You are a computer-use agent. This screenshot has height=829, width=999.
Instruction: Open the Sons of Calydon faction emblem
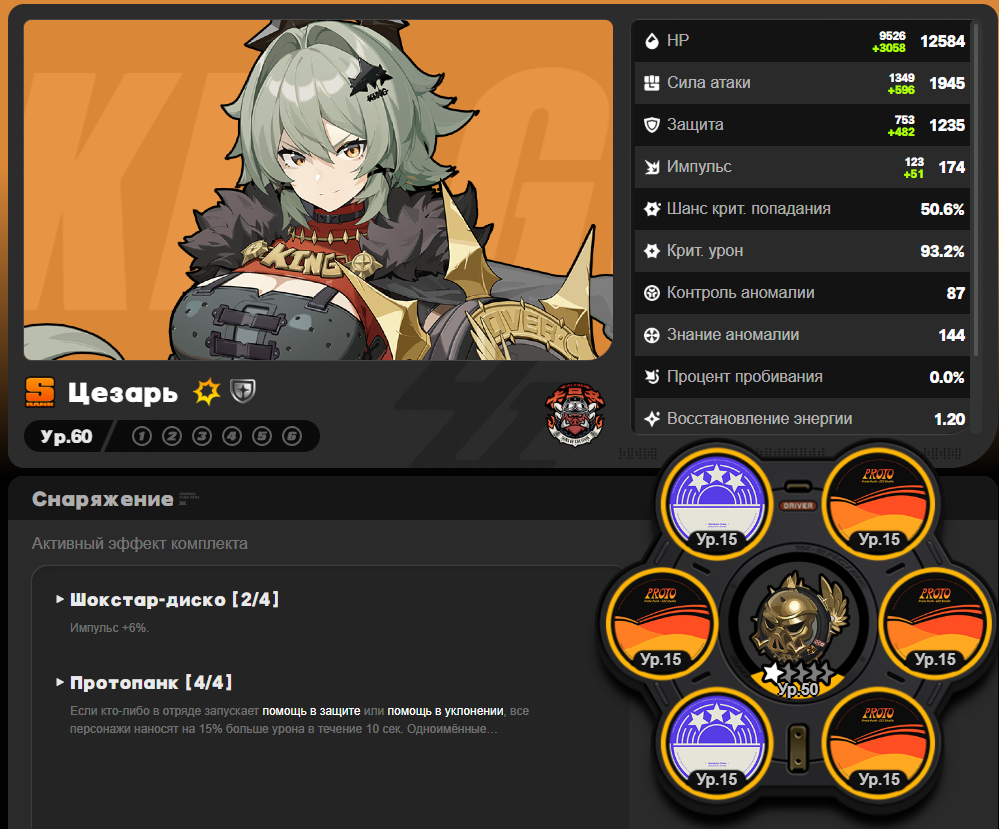coord(575,414)
